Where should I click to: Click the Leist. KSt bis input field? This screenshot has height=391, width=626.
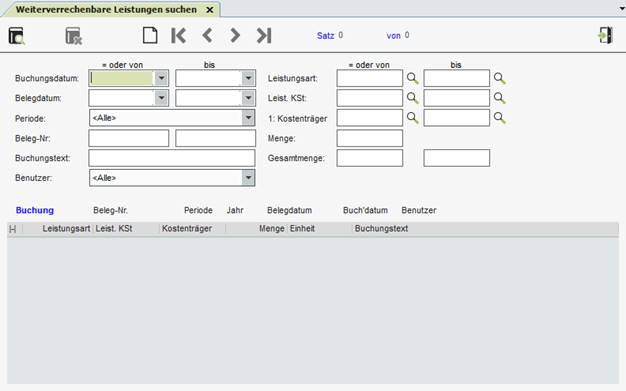pos(456,98)
